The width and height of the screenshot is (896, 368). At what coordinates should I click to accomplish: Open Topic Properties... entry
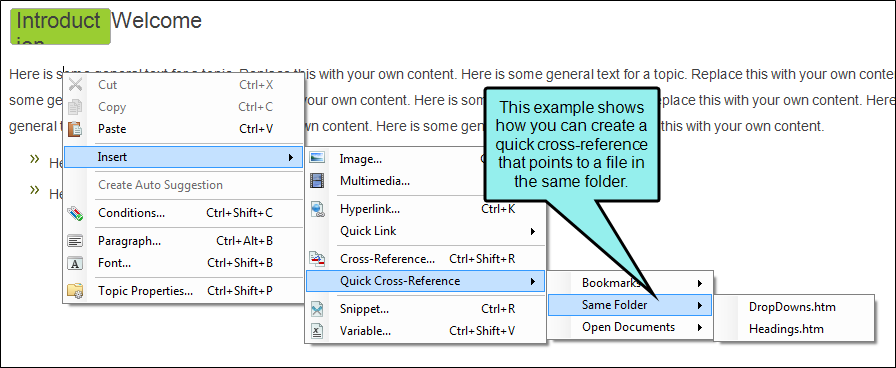183,291
